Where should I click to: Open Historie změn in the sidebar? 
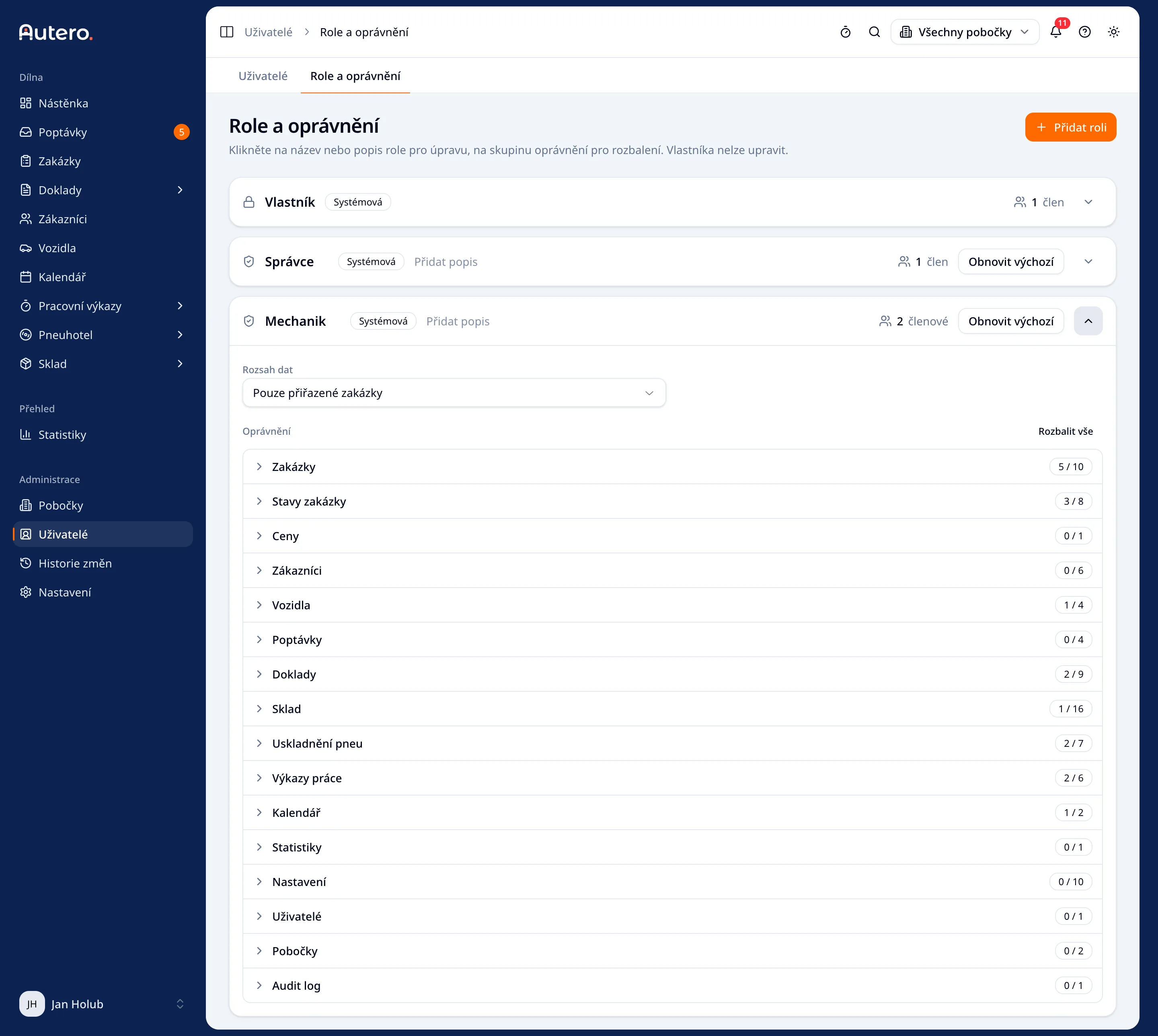[103, 563]
